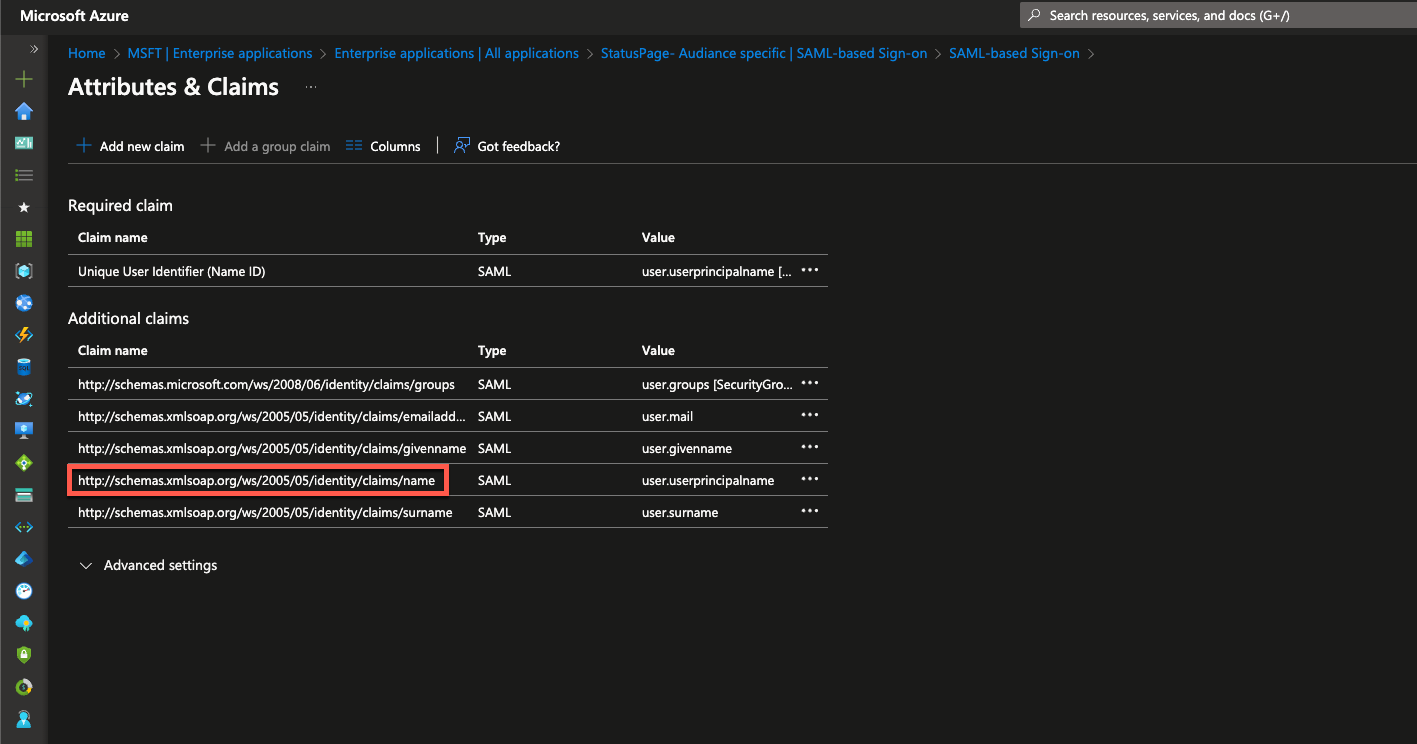Select the Favorites star icon
1417x744 pixels.
coord(24,207)
